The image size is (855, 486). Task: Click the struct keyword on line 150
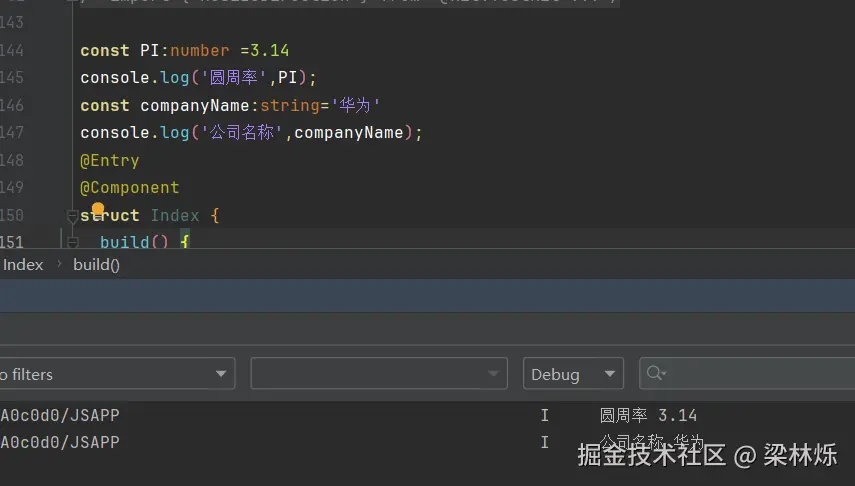(110, 215)
